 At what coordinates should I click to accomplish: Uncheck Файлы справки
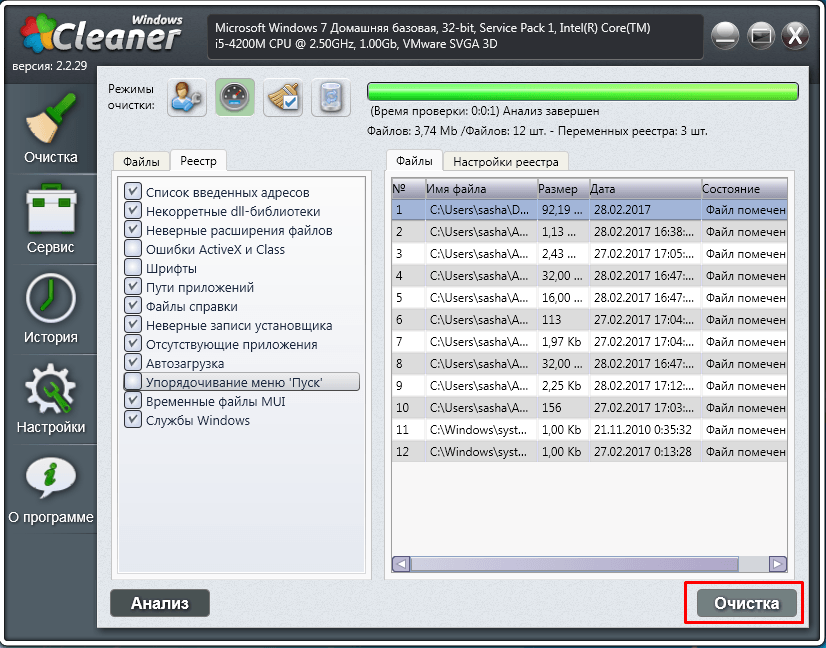[x=133, y=305]
